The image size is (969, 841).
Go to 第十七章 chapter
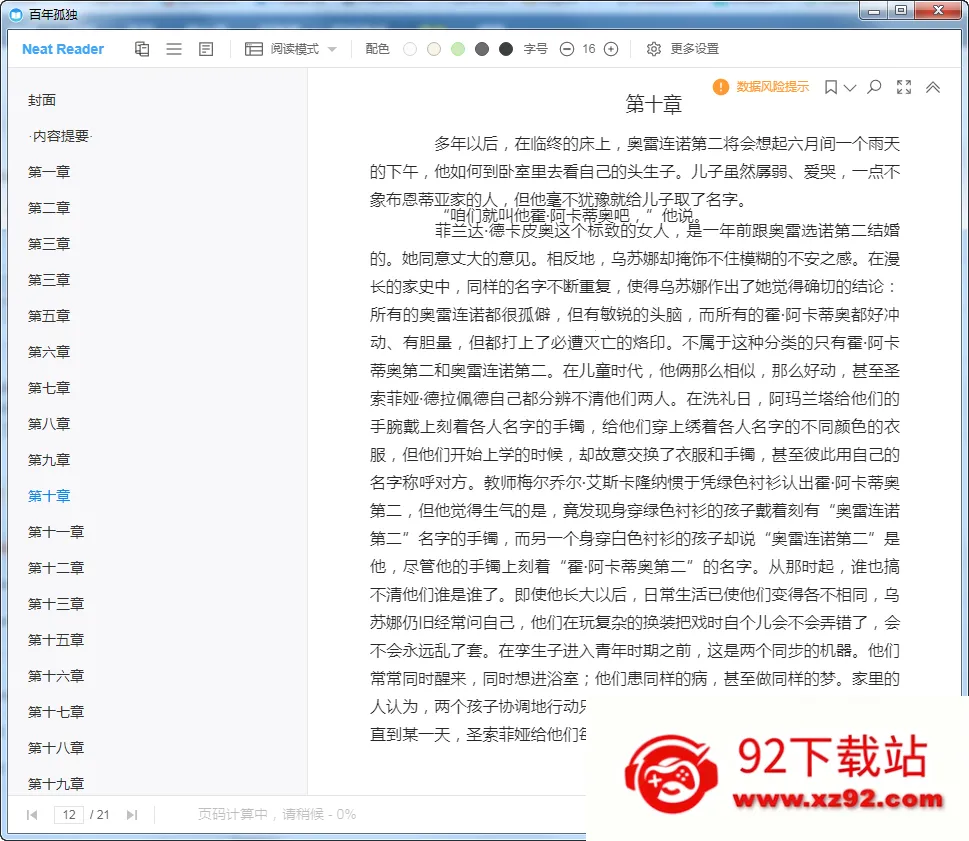tap(56, 711)
